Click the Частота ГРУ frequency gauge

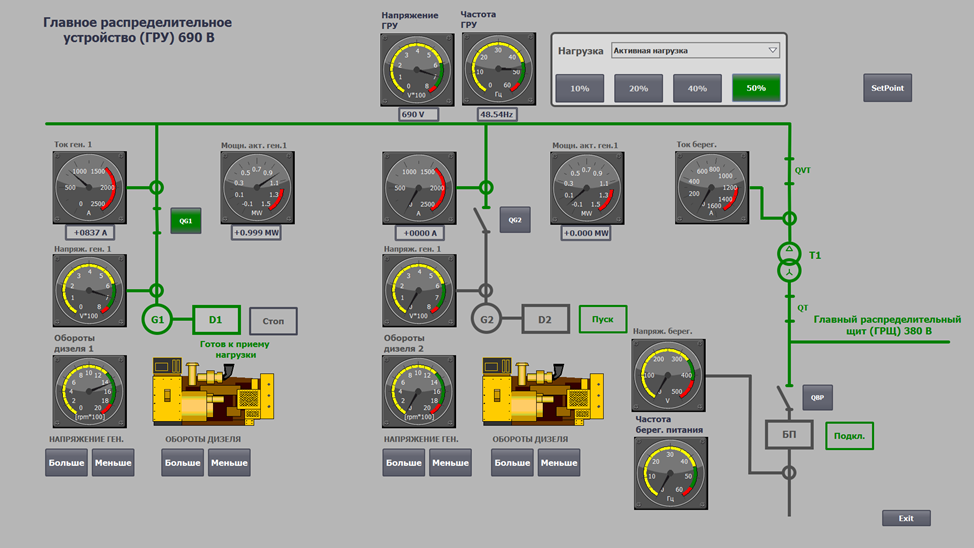point(498,69)
